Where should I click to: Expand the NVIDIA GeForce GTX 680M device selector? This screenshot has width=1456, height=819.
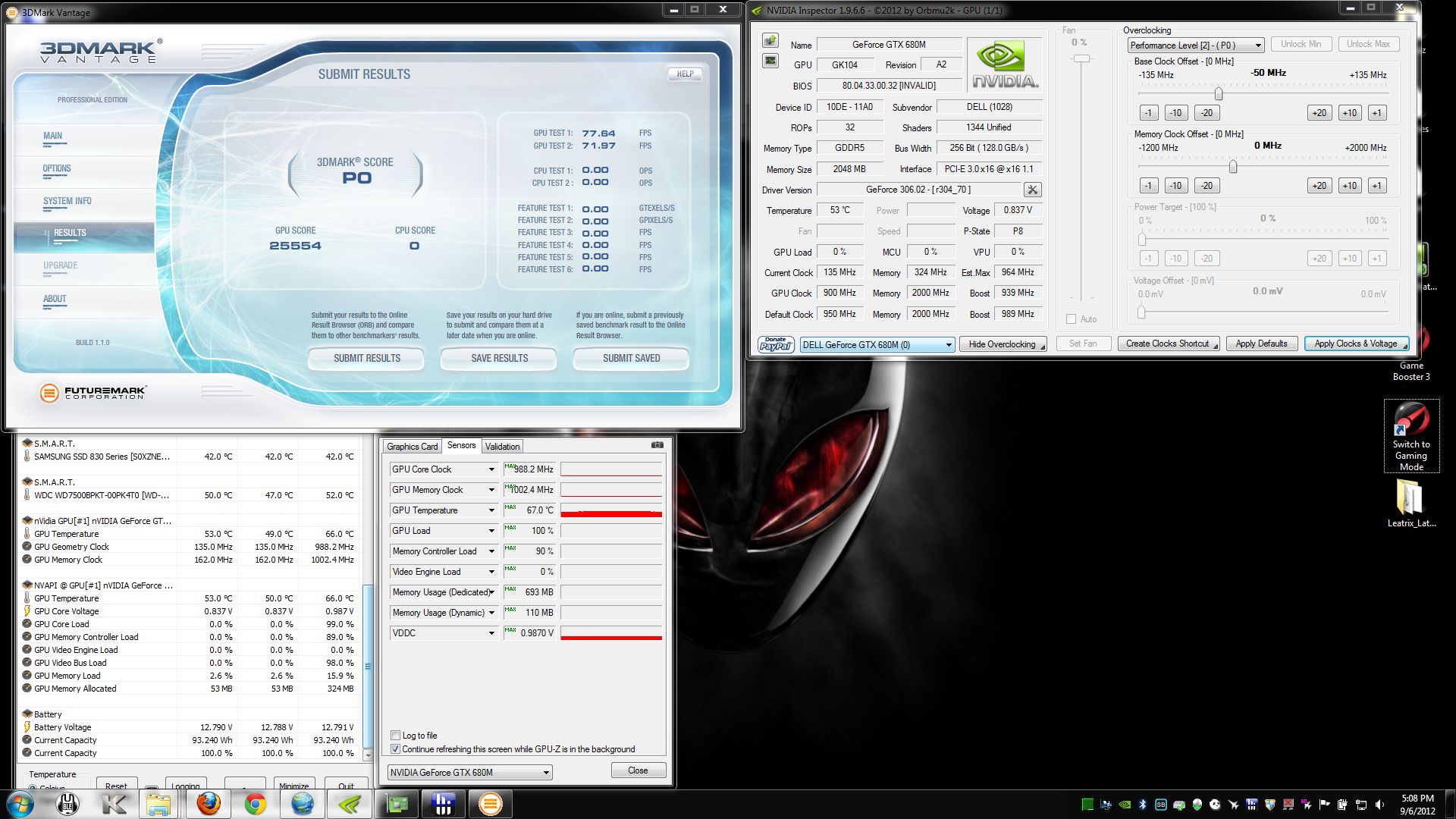(469, 773)
